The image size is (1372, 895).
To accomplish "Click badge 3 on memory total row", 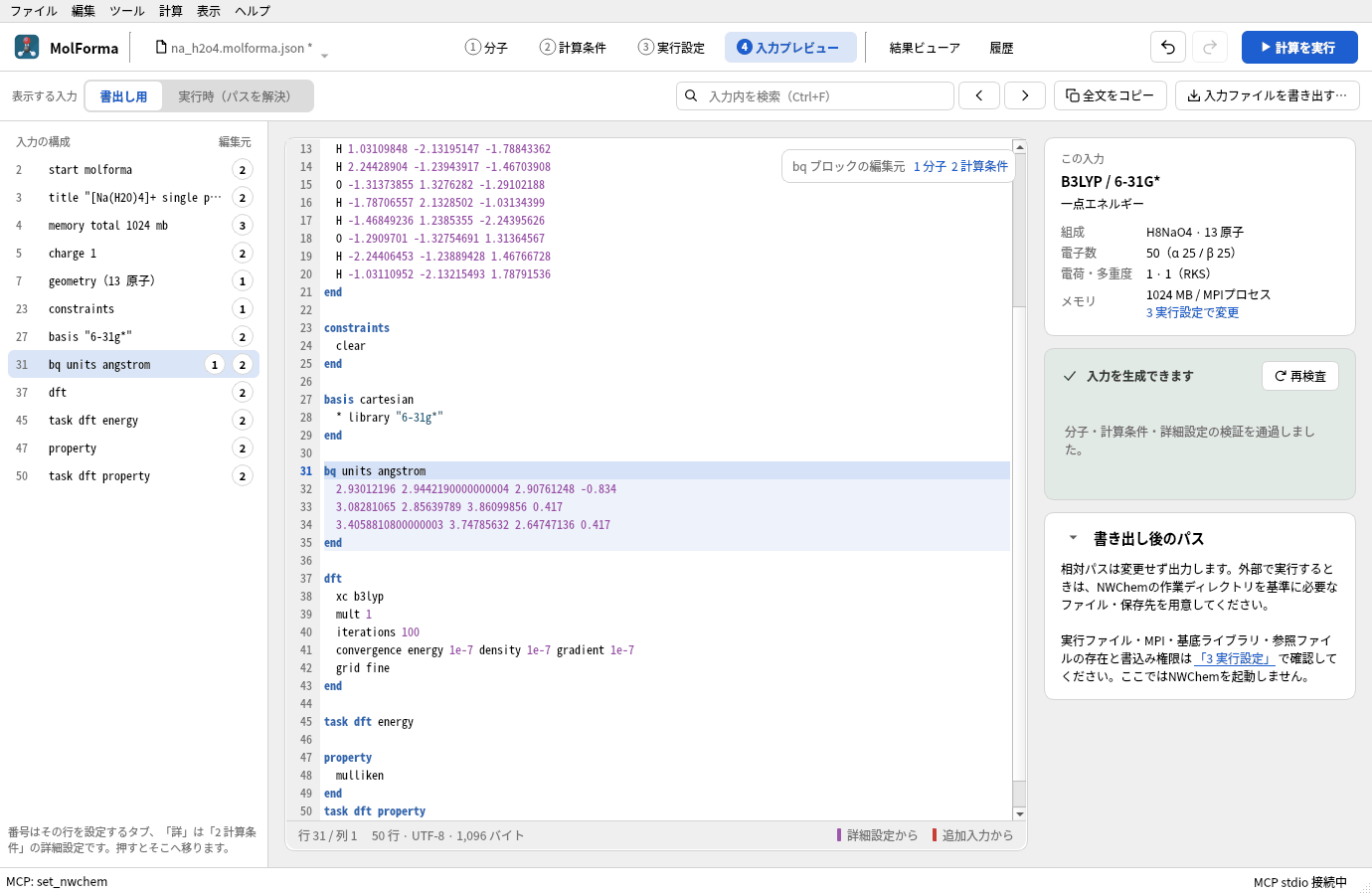I will (x=242, y=226).
